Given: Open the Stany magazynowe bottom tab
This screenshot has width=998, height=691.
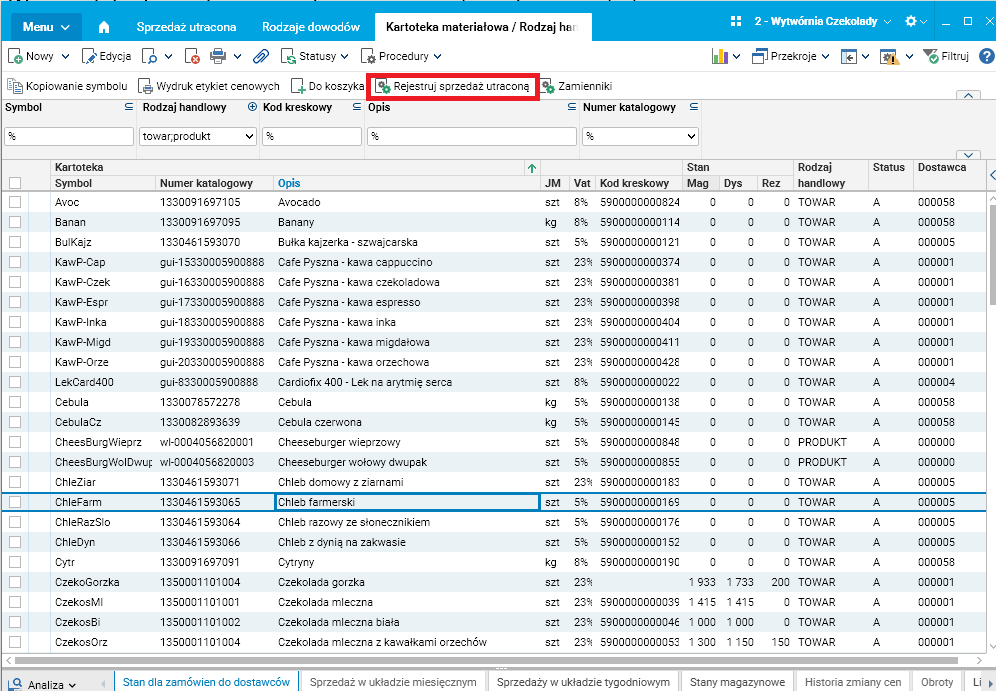Looking at the screenshot, I should (739, 682).
